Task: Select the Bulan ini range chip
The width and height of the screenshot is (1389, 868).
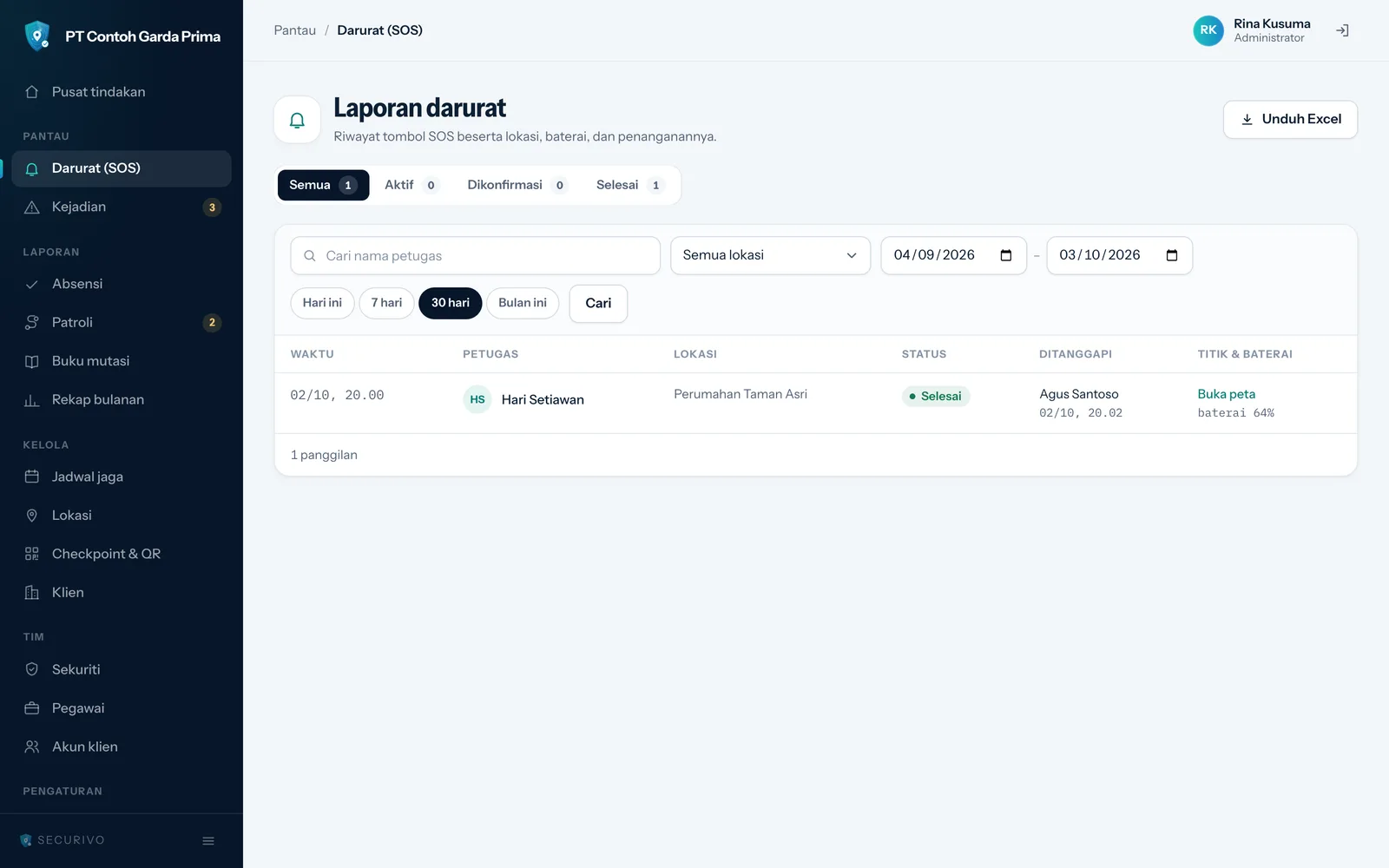Action: click(x=523, y=303)
